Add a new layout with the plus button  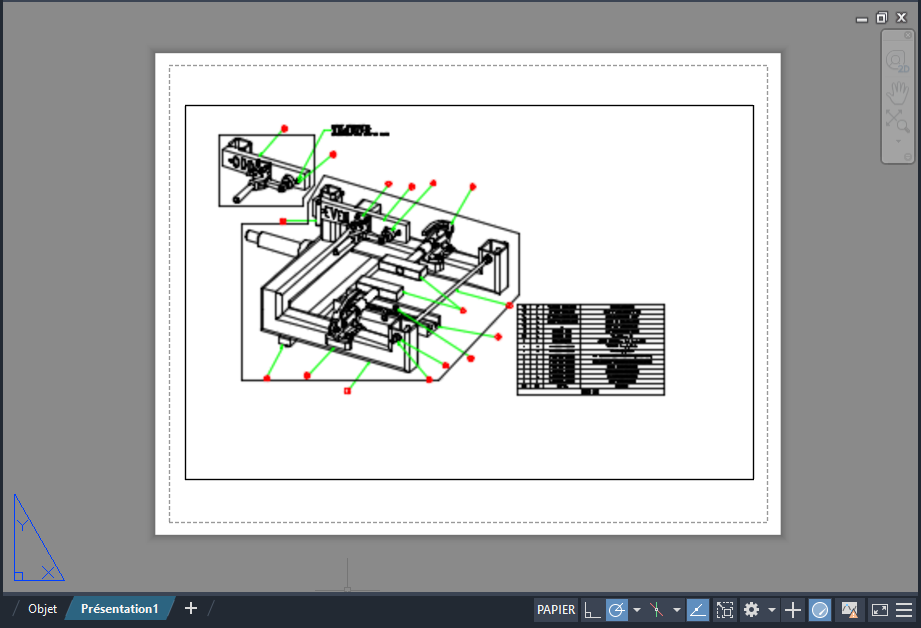[x=191, y=609]
